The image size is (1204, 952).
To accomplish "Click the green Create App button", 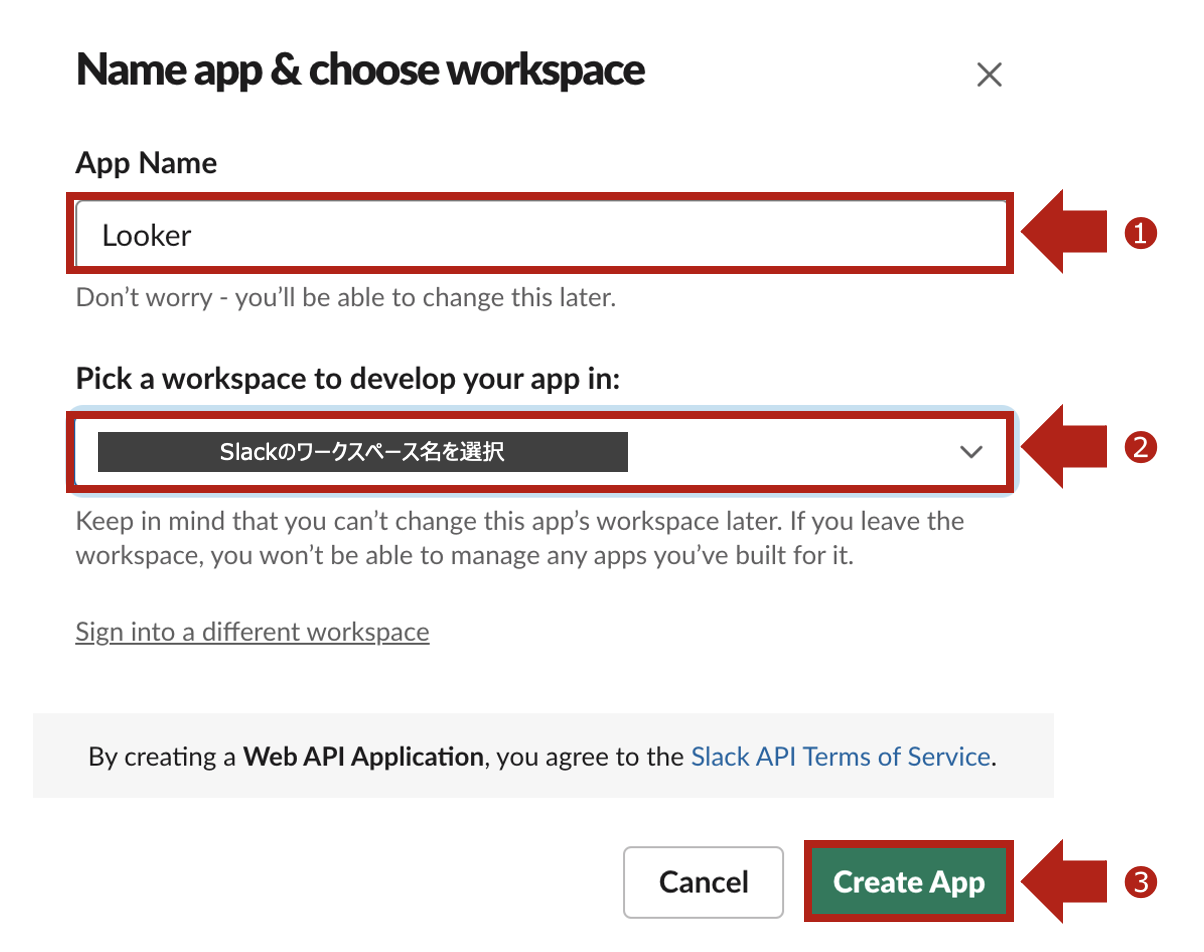I will point(908,882).
